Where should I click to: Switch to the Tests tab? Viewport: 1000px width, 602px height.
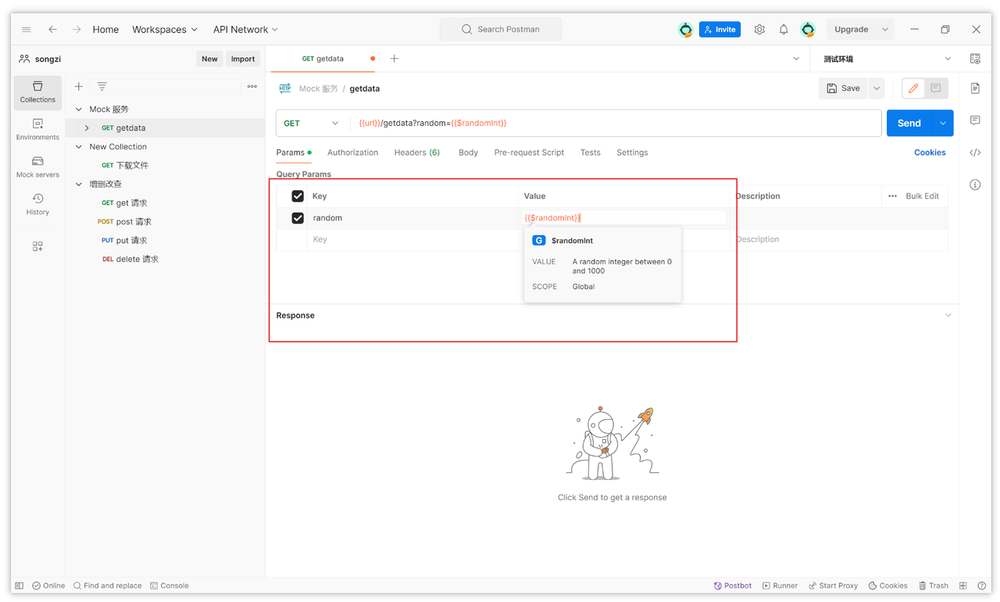pyautogui.click(x=590, y=152)
